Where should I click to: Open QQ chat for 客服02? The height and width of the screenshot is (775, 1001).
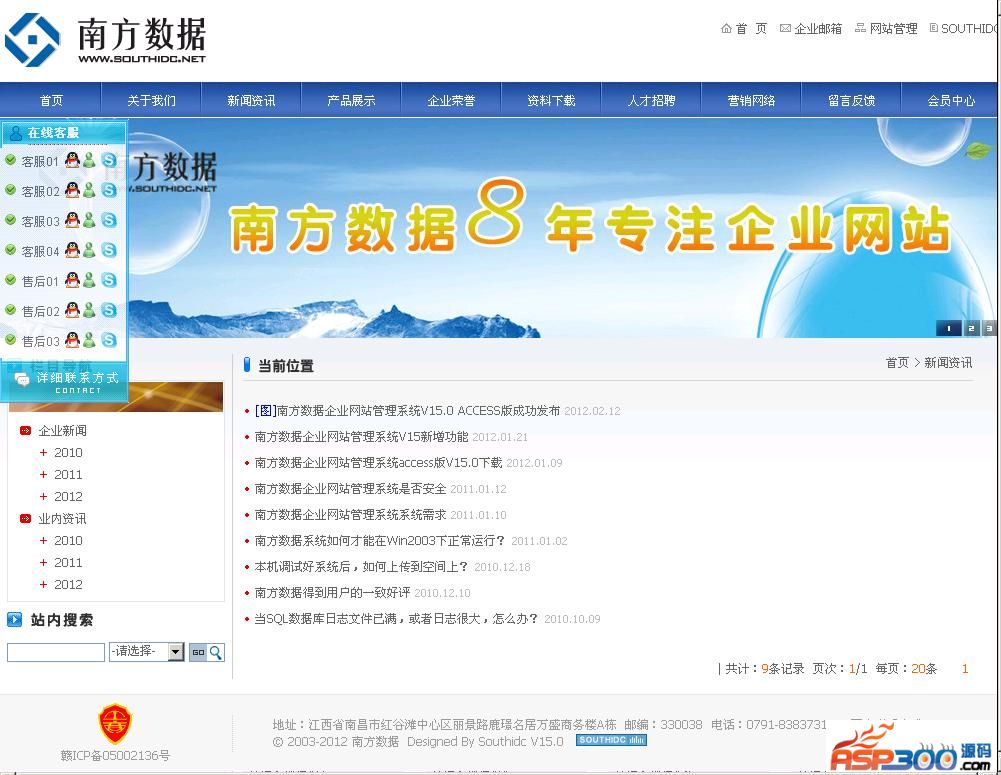(73, 190)
